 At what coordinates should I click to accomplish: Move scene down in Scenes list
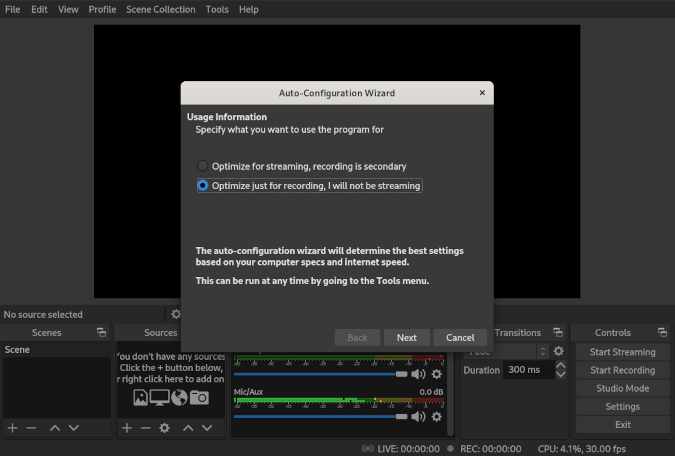pyautogui.click(x=74, y=427)
